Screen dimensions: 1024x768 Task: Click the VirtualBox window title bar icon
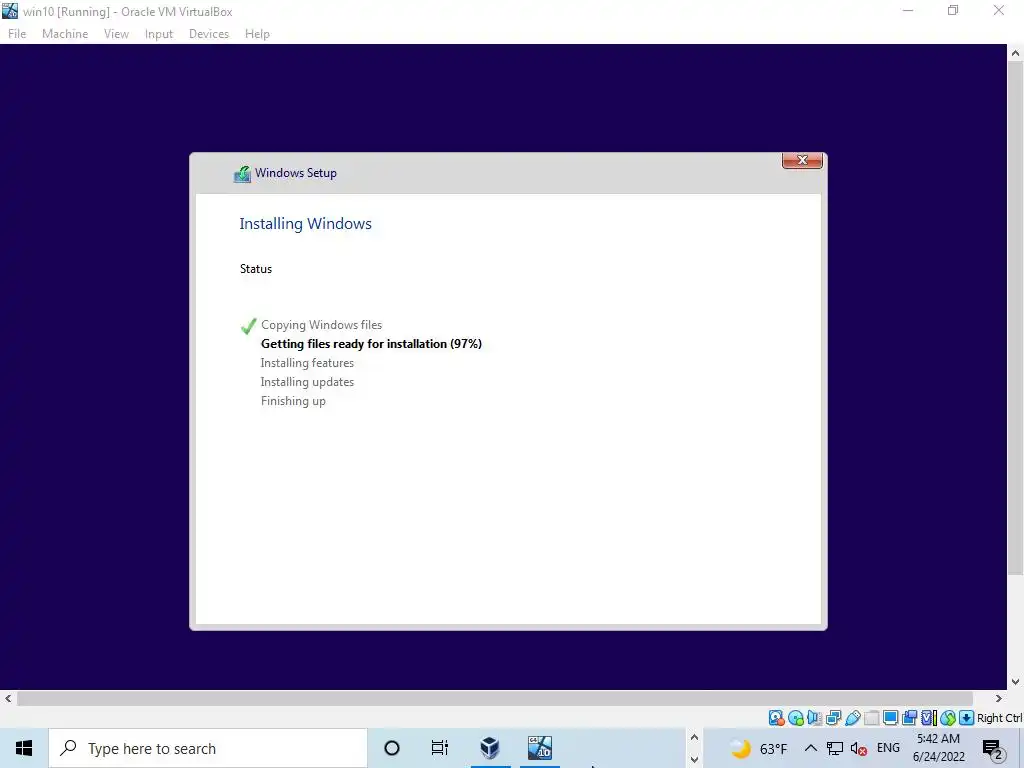click(x=10, y=10)
